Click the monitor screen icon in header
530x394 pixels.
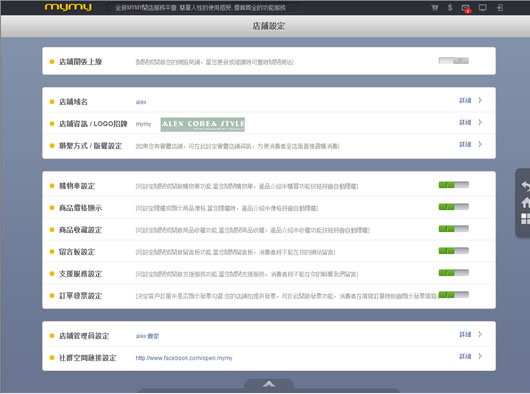[x=483, y=8]
